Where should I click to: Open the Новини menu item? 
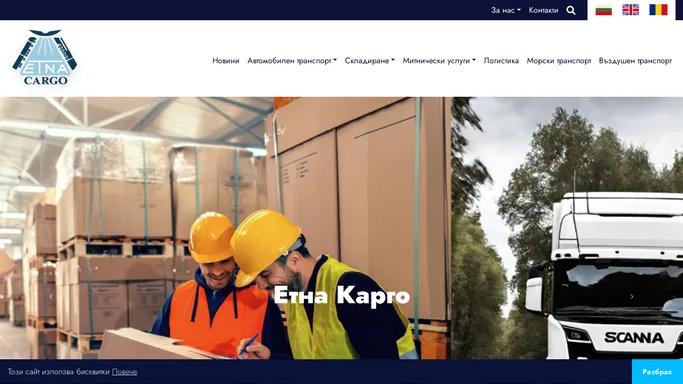[226, 61]
